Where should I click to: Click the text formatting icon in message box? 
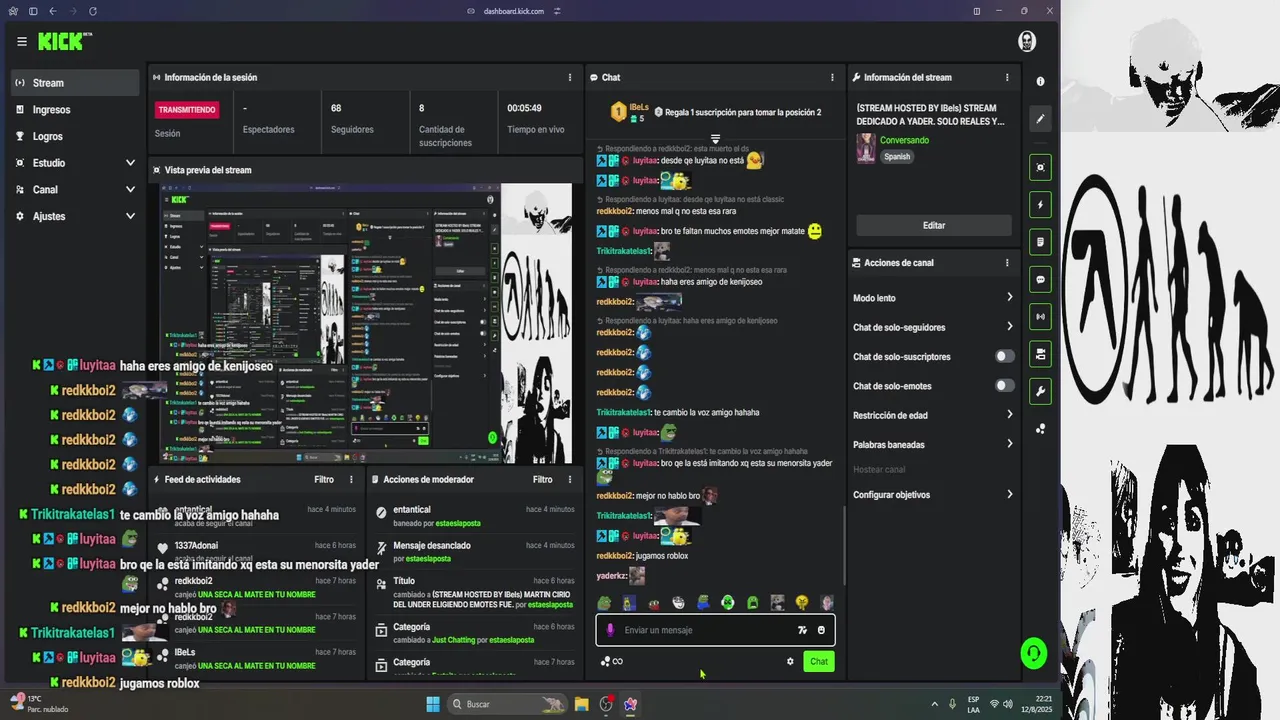point(802,630)
